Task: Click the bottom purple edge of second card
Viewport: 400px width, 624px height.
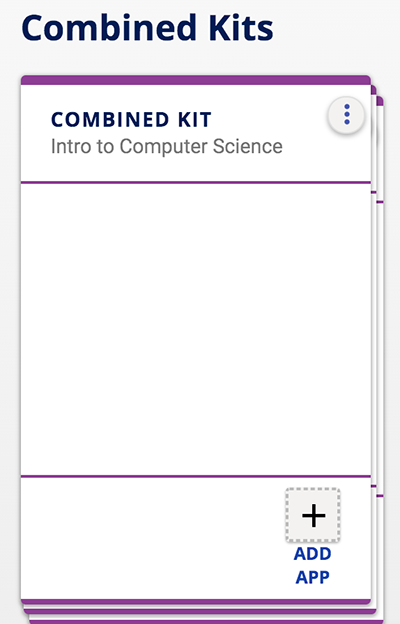Action: coord(199,611)
